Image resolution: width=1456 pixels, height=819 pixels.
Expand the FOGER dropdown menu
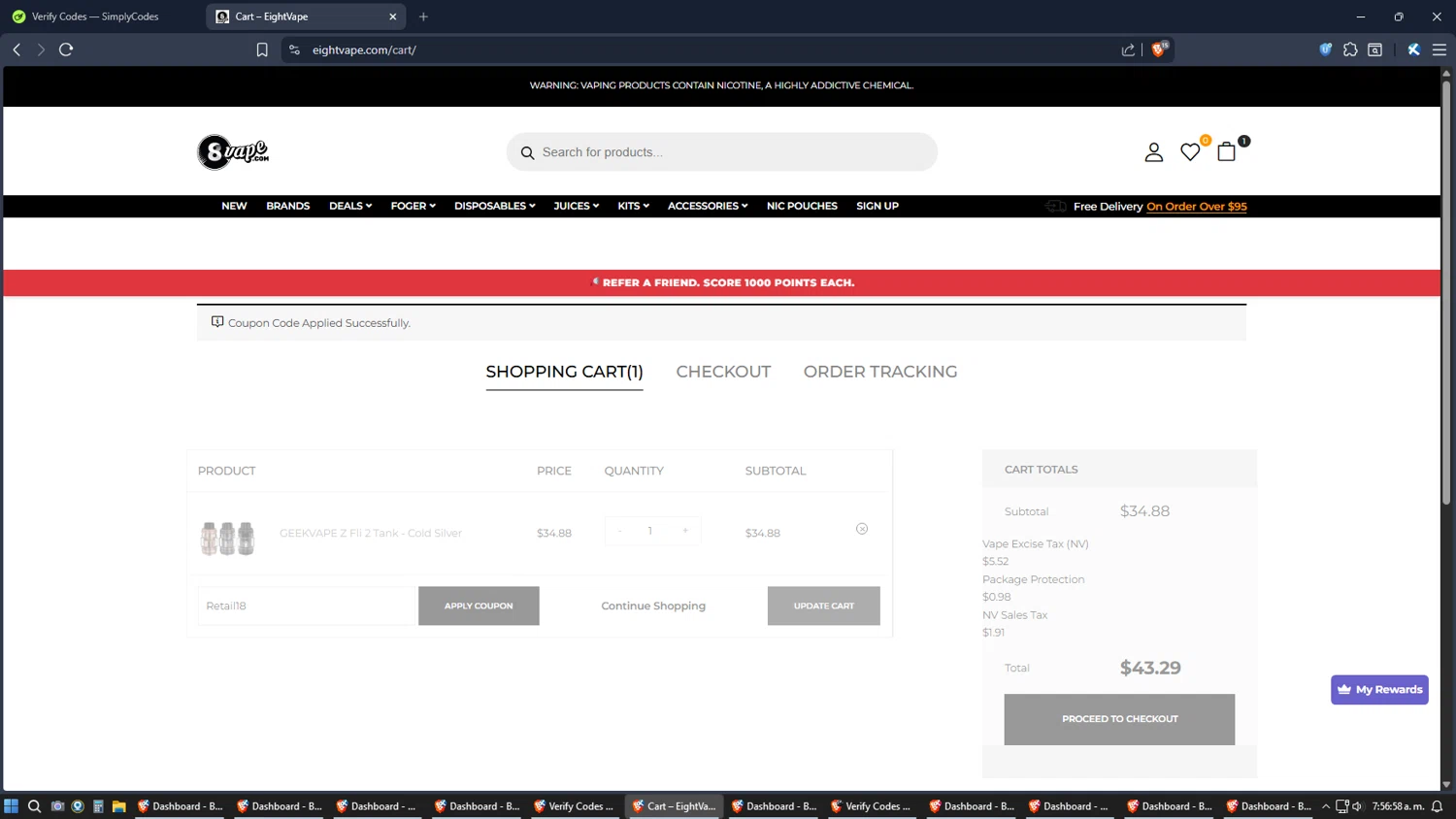point(413,206)
